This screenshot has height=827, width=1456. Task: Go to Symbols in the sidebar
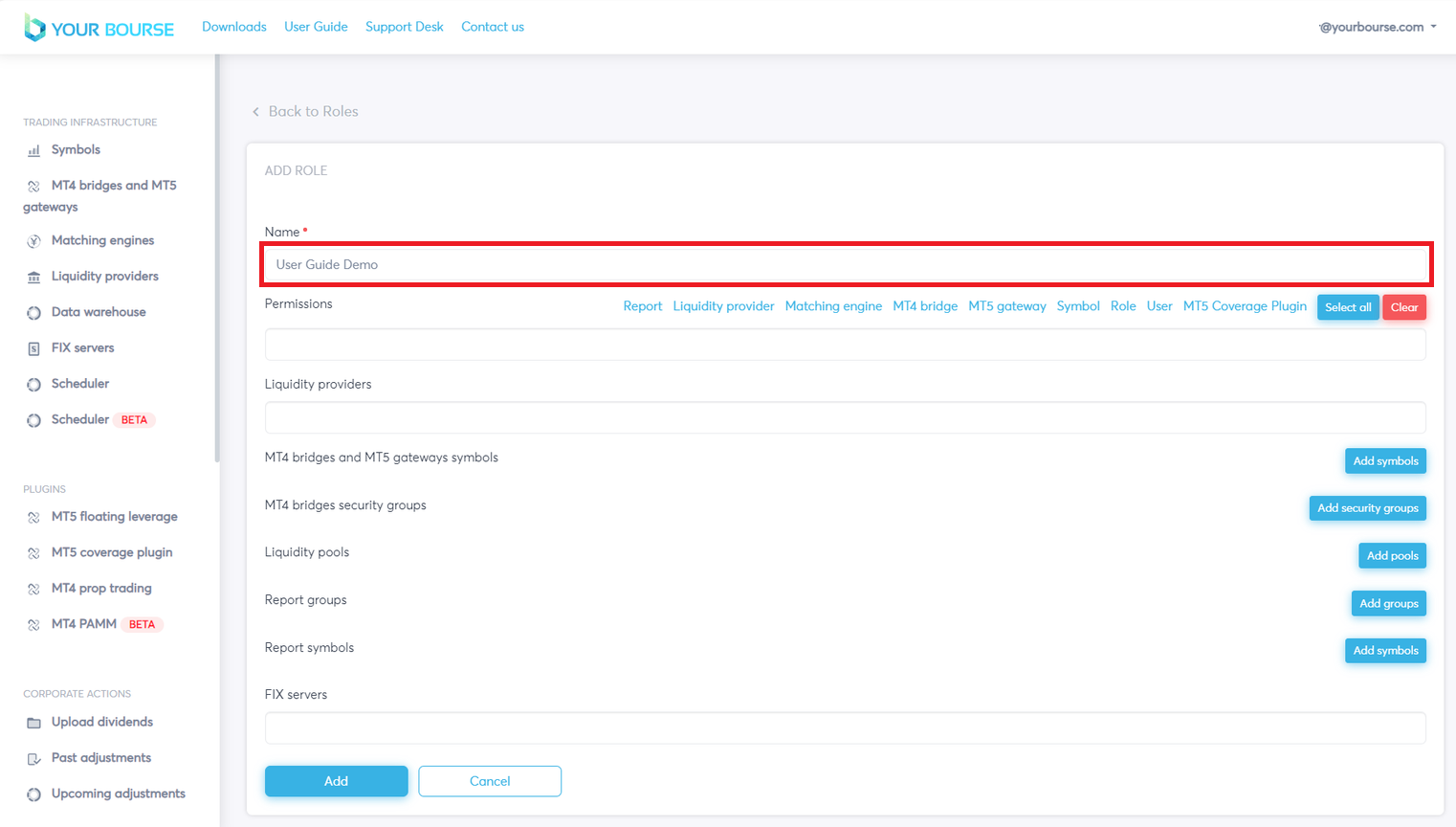(76, 149)
